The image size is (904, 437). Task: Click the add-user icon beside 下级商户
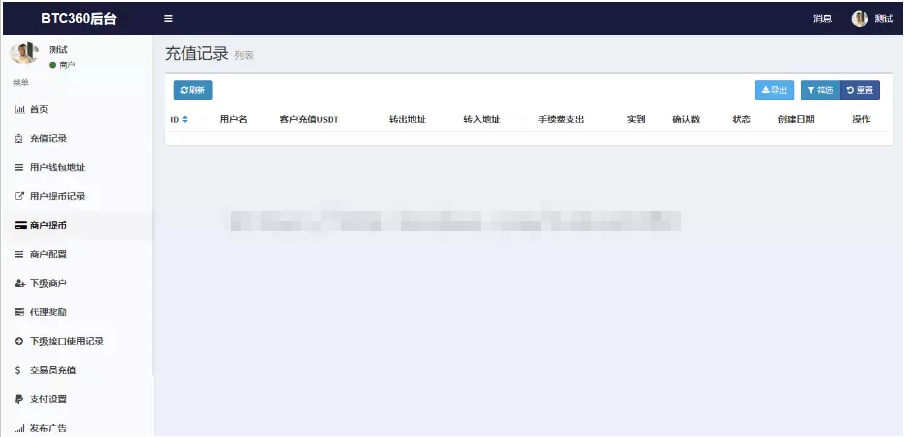pyautogui.click(x=20, y=283)
